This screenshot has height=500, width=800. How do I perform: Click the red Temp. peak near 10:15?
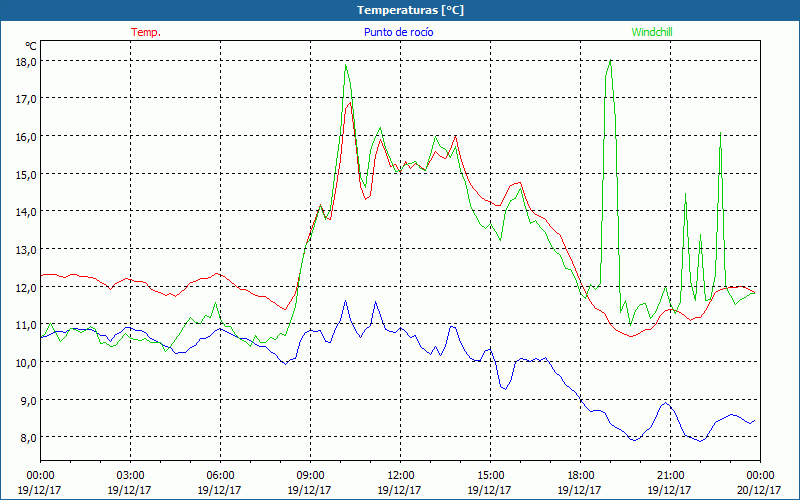pyautogui.click(x=350, y=103)
